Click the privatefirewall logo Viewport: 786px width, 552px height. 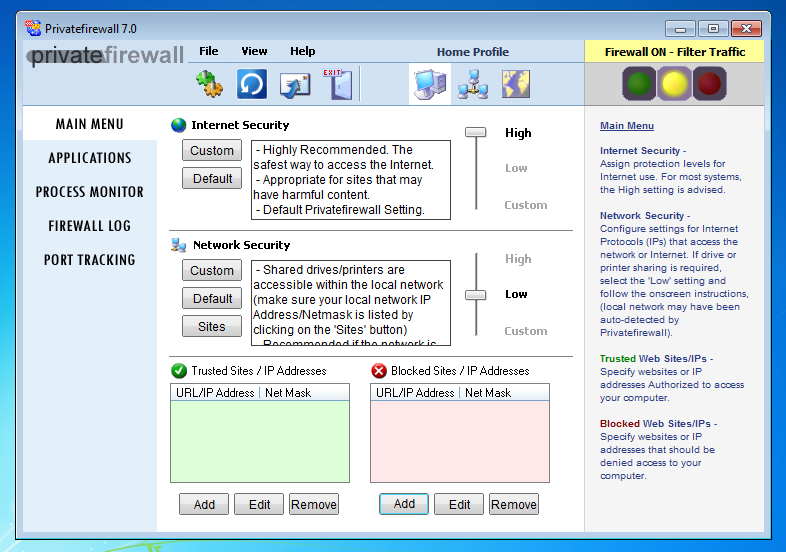click(105, 55)
